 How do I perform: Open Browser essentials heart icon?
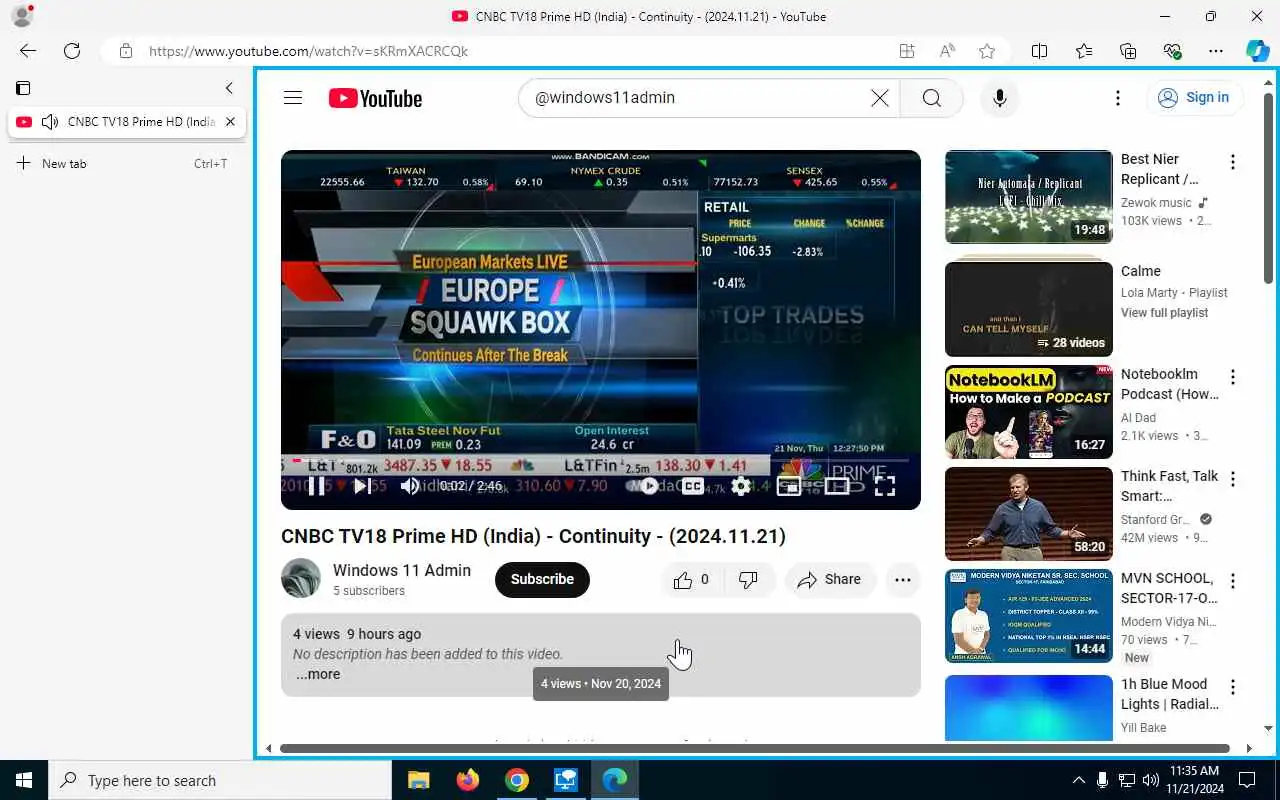tap(1172, 51)
